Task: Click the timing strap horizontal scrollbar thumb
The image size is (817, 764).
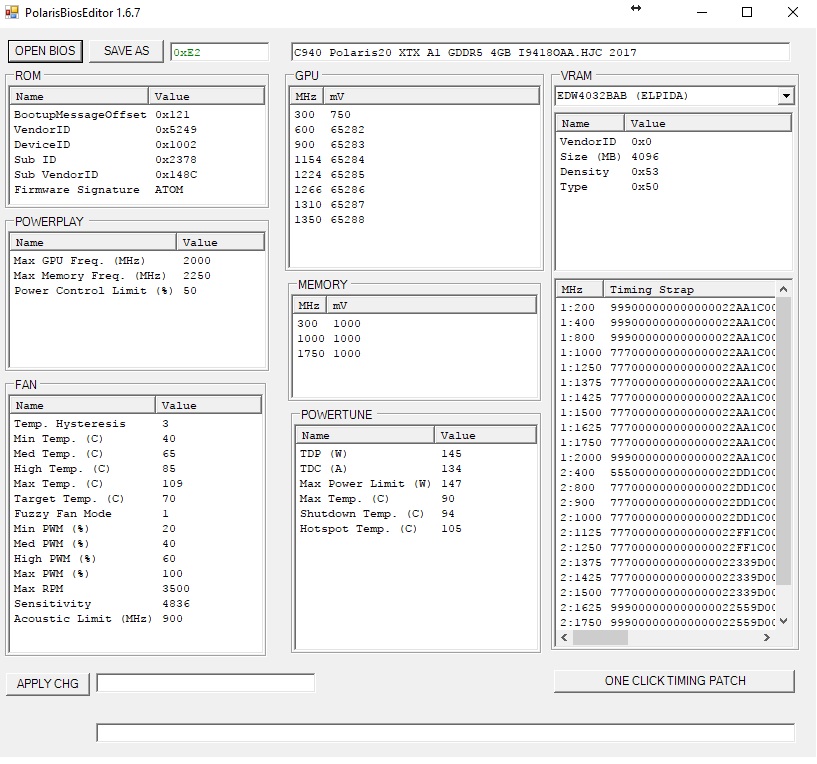Action: pos(600,637)
